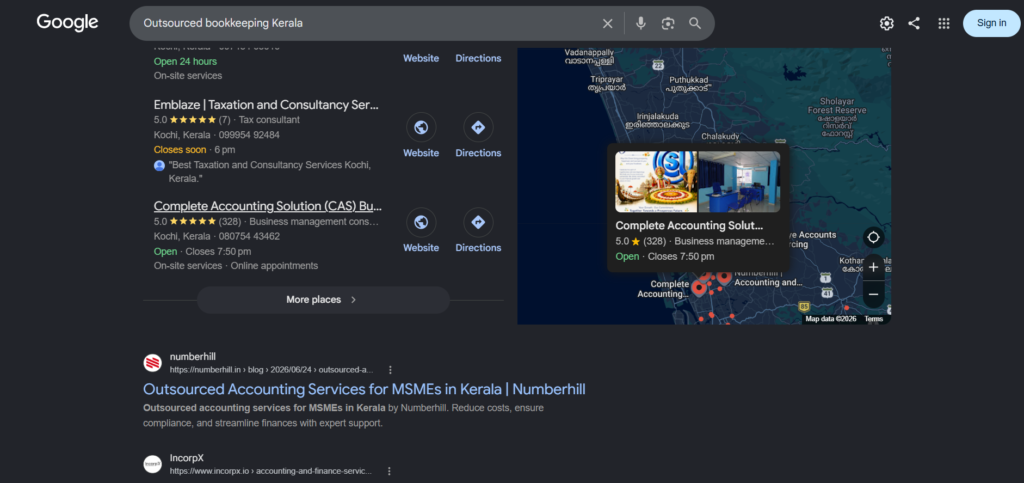The image size is (1024, 483).
Task: Click Complete Accounting Solut... title in map popup
Action: 689,226
